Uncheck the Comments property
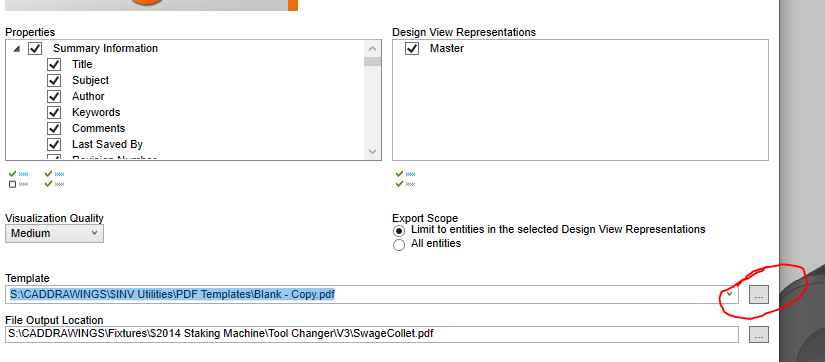 pyautogui.click(x=54, y=128)
